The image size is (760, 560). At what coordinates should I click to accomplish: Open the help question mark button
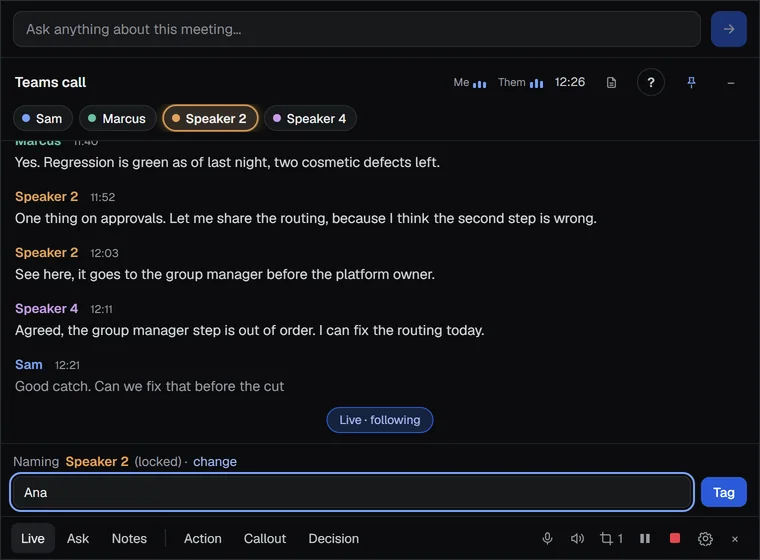[650, 82]
